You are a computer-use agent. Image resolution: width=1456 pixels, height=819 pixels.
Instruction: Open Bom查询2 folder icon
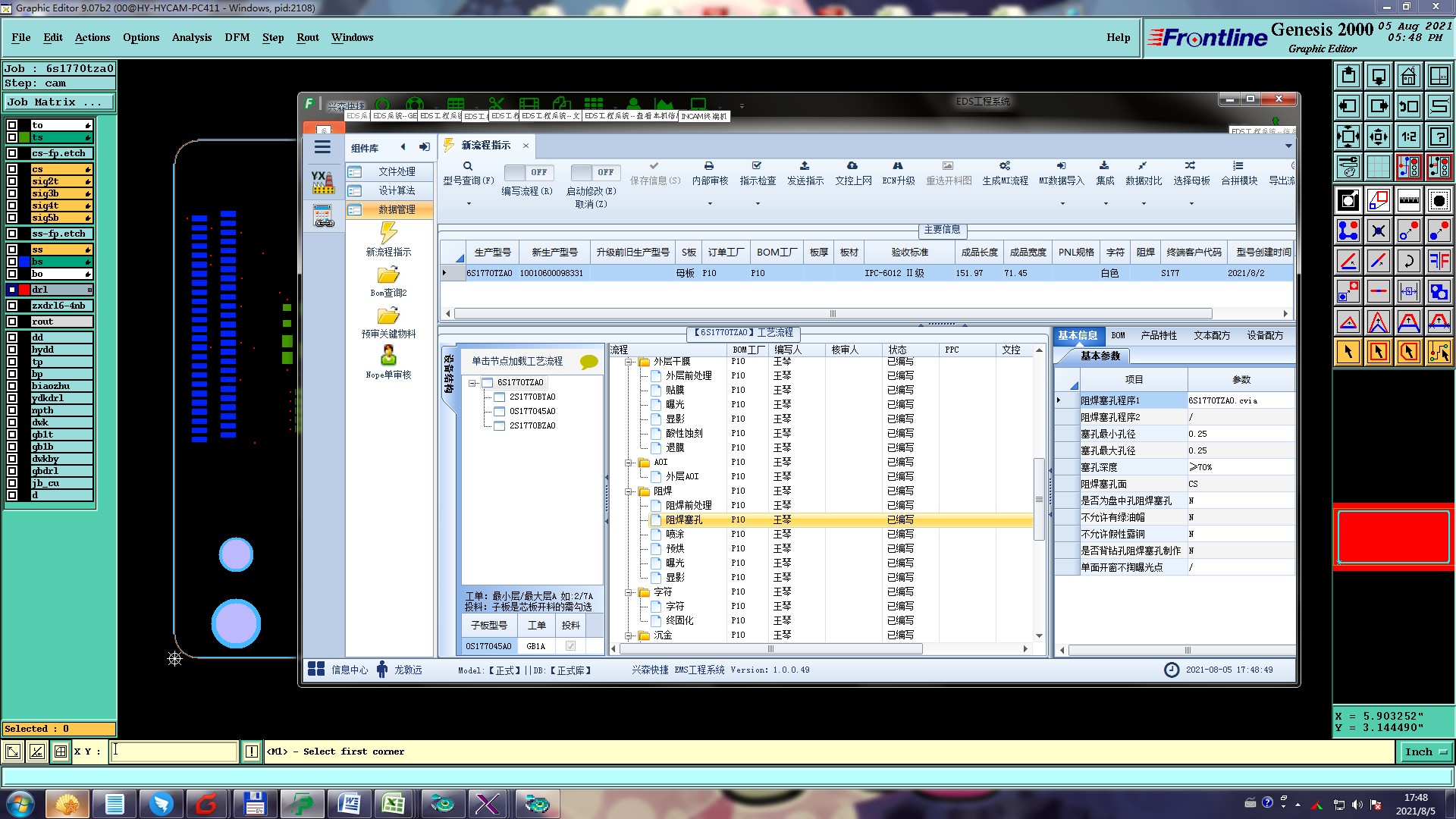pyautogui.click(x=388, y=275)
